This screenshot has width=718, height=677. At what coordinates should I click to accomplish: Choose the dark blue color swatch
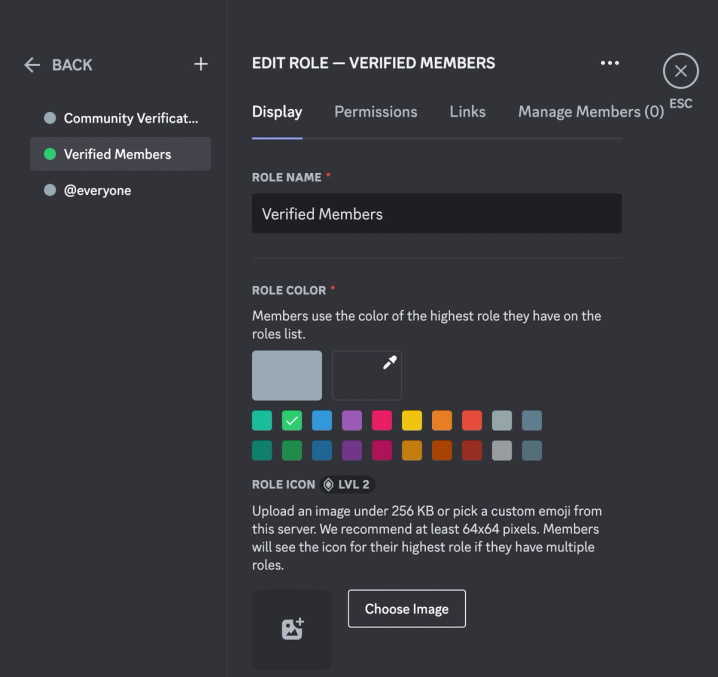[x=322, y=451]
